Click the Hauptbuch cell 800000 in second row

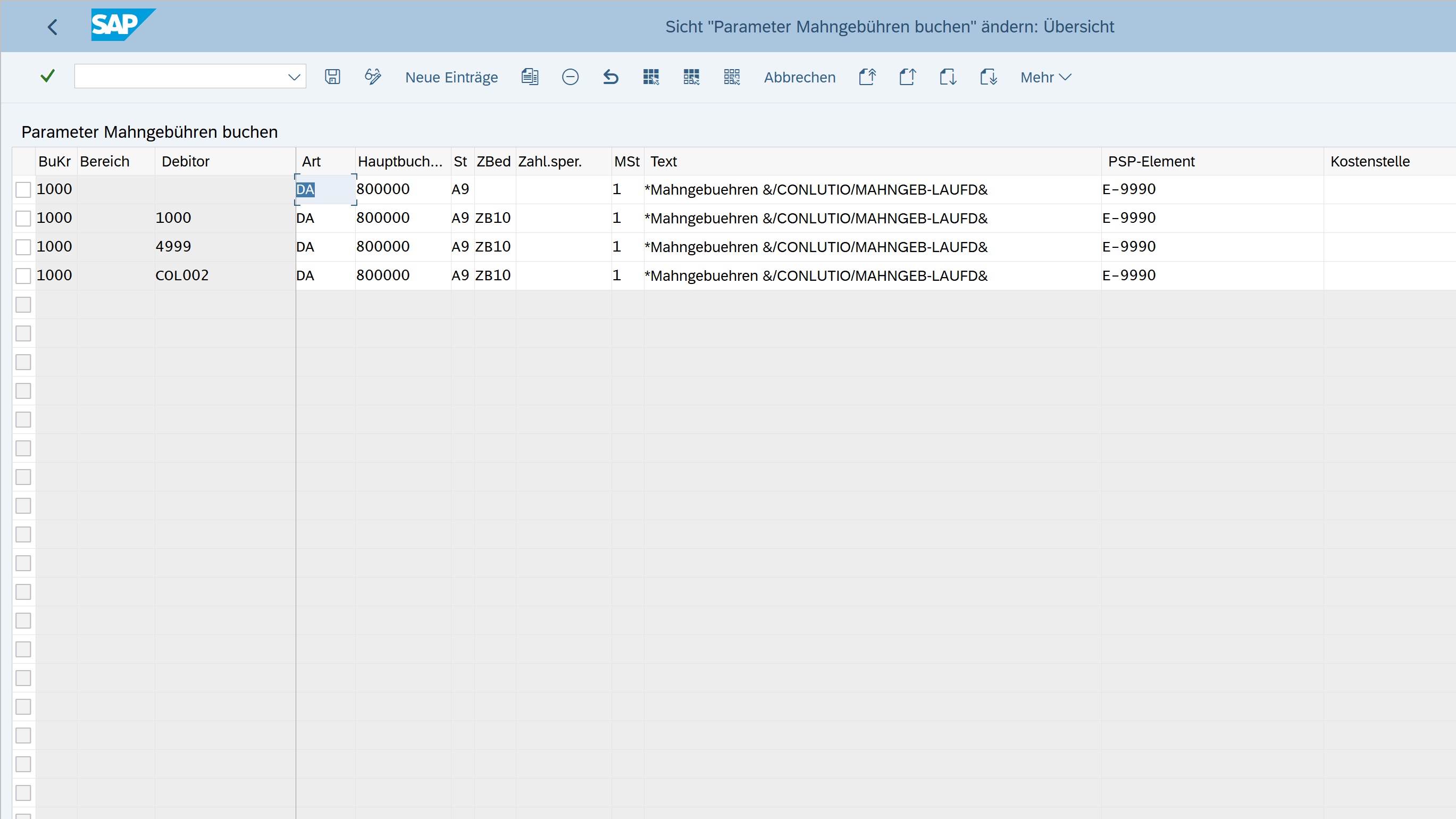click(x=383, y=218)
